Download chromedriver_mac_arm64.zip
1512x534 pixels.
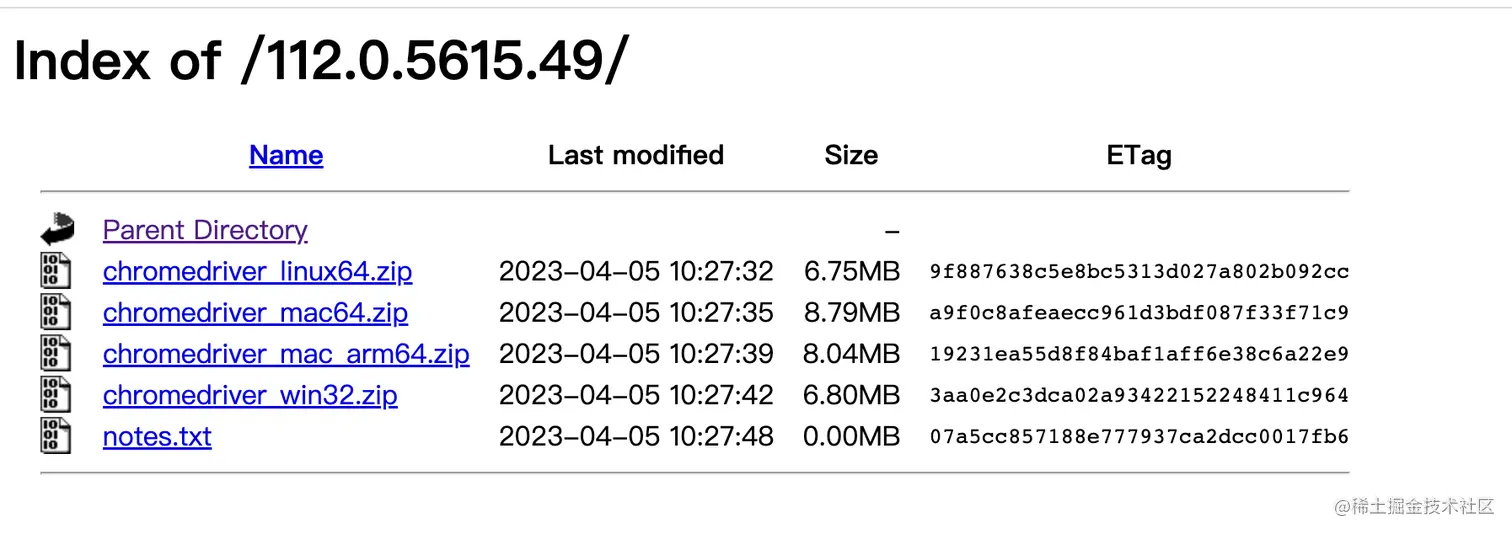point(286,353)
